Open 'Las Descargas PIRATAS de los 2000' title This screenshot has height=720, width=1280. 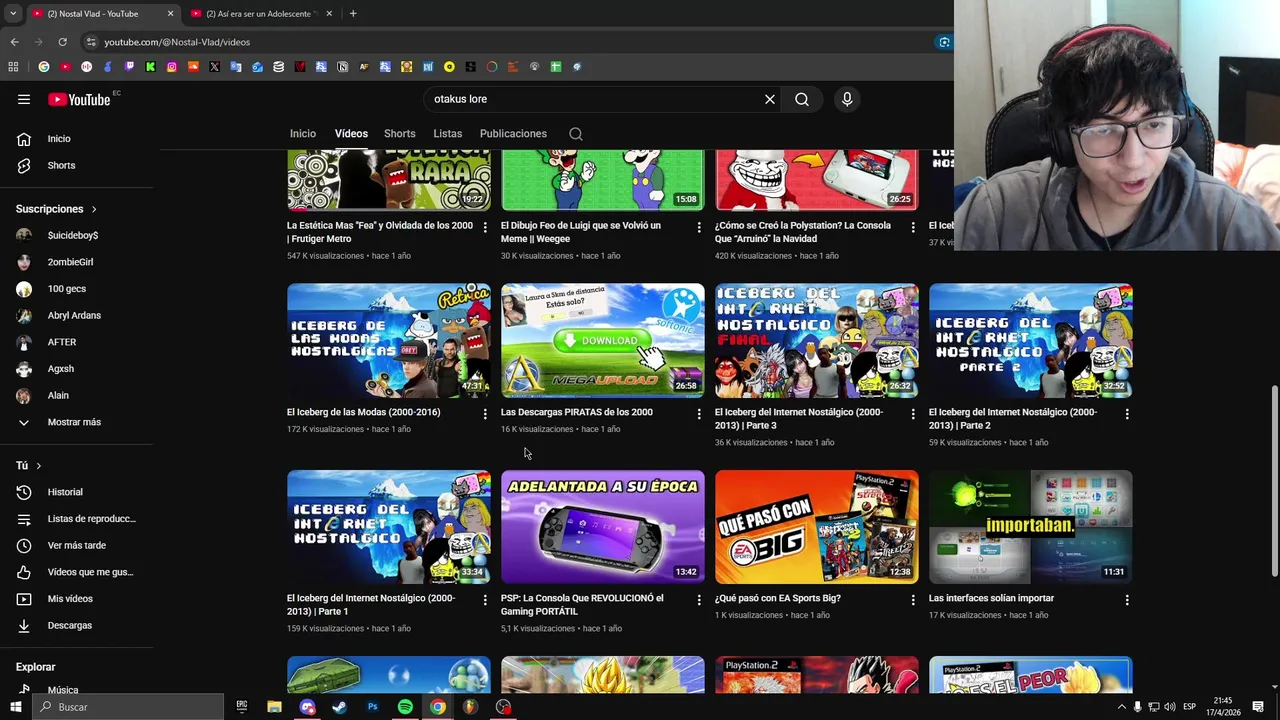pyautogui.click(x=577, y=412)
